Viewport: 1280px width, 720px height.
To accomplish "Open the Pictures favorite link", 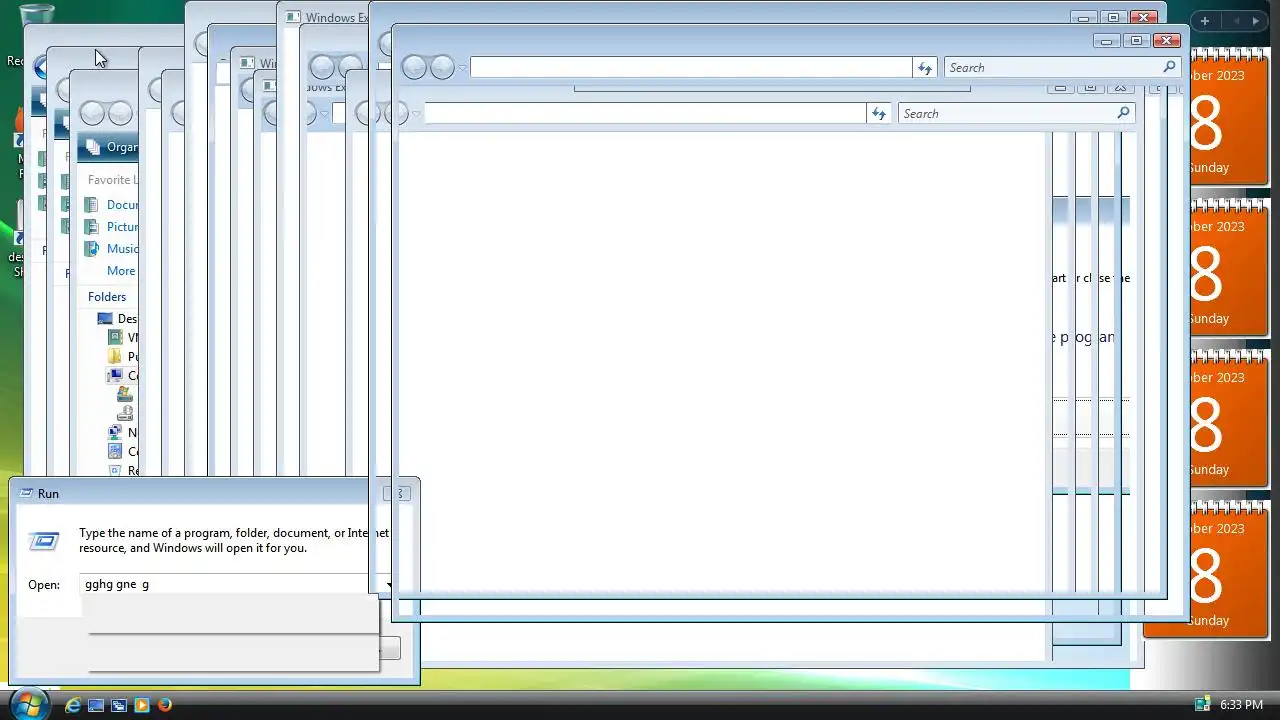I will (111, 227).
